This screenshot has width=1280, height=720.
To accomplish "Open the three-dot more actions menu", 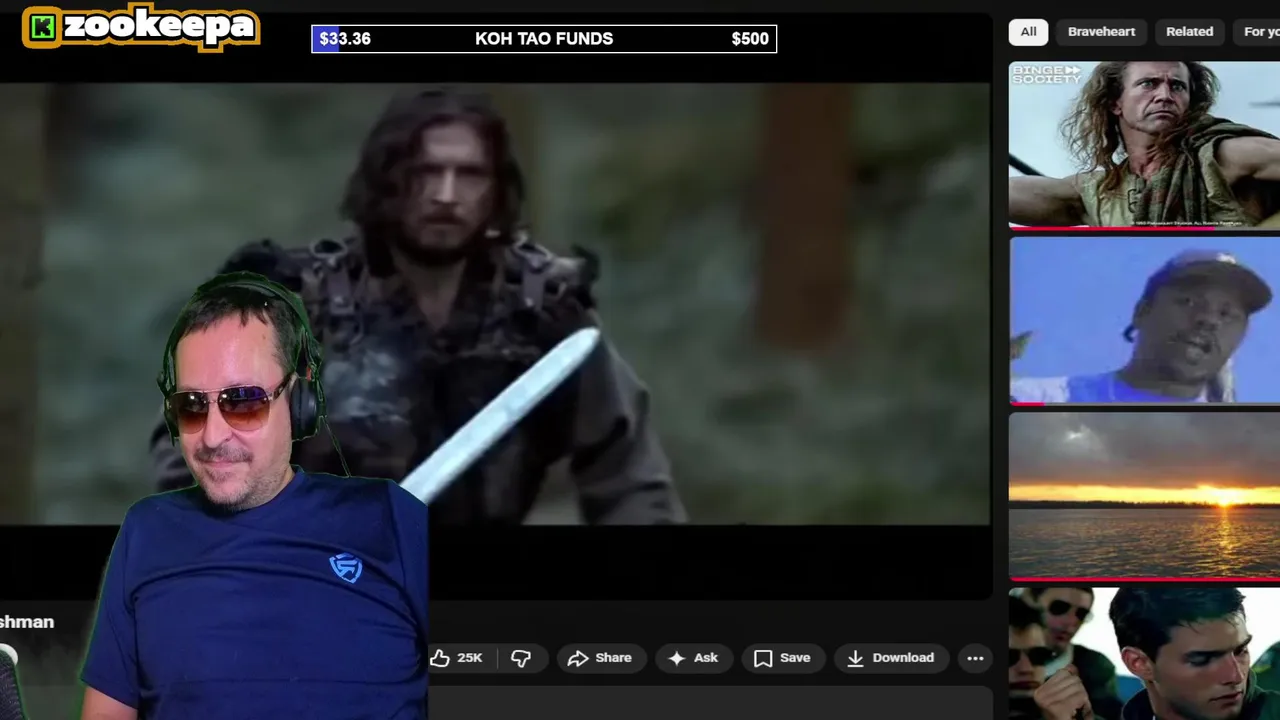I will [975, 658].
